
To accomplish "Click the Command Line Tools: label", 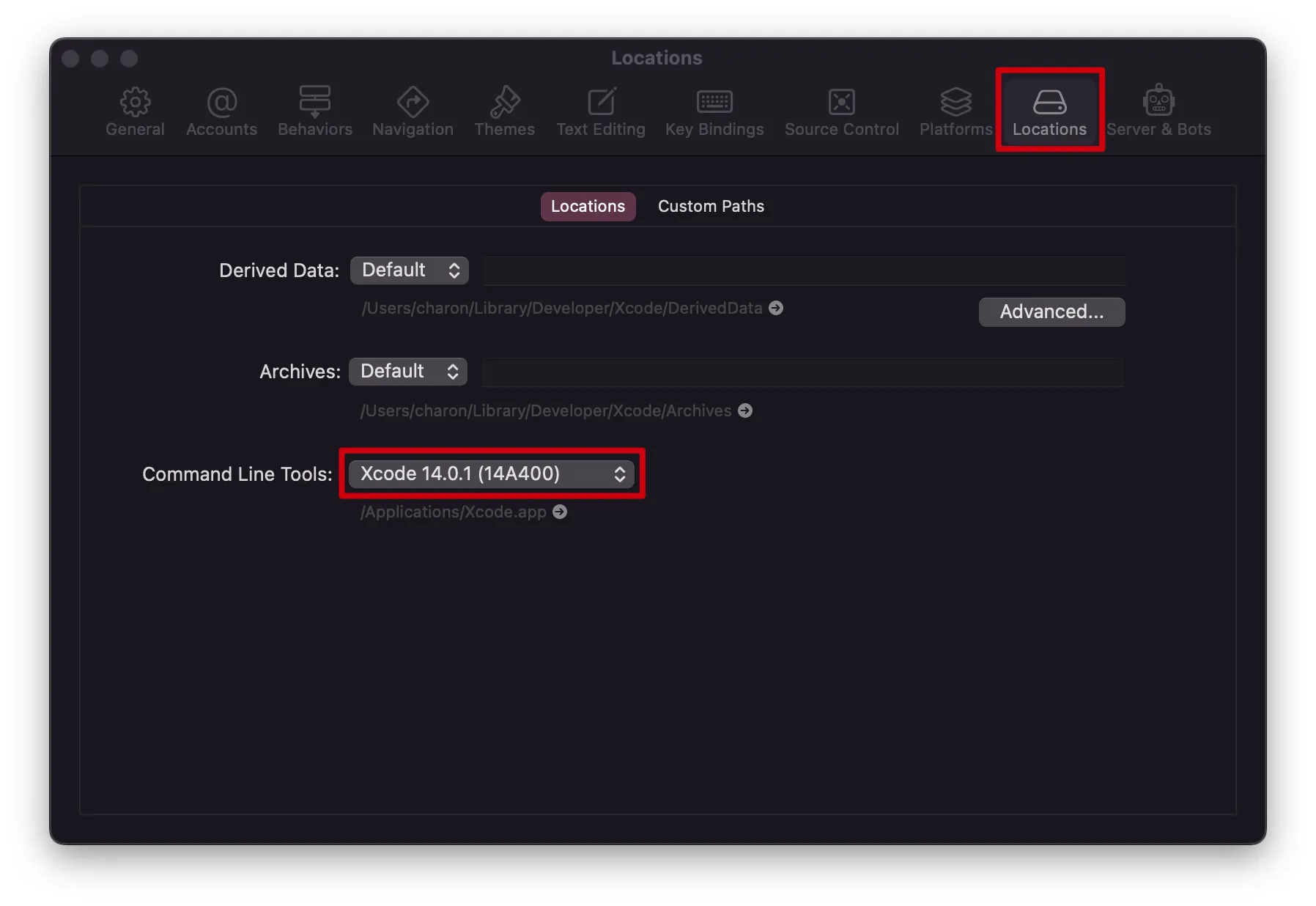I will pos(237,474).
